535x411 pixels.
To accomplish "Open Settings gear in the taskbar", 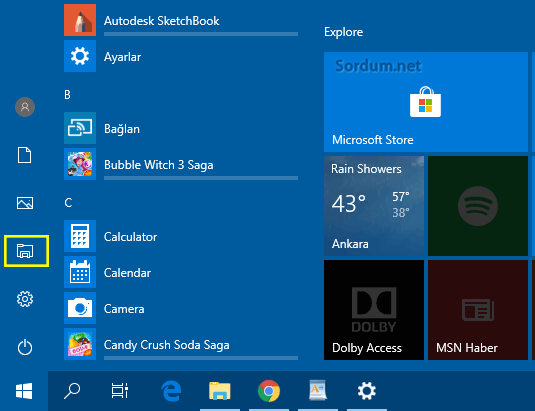I will coord(367,391).
